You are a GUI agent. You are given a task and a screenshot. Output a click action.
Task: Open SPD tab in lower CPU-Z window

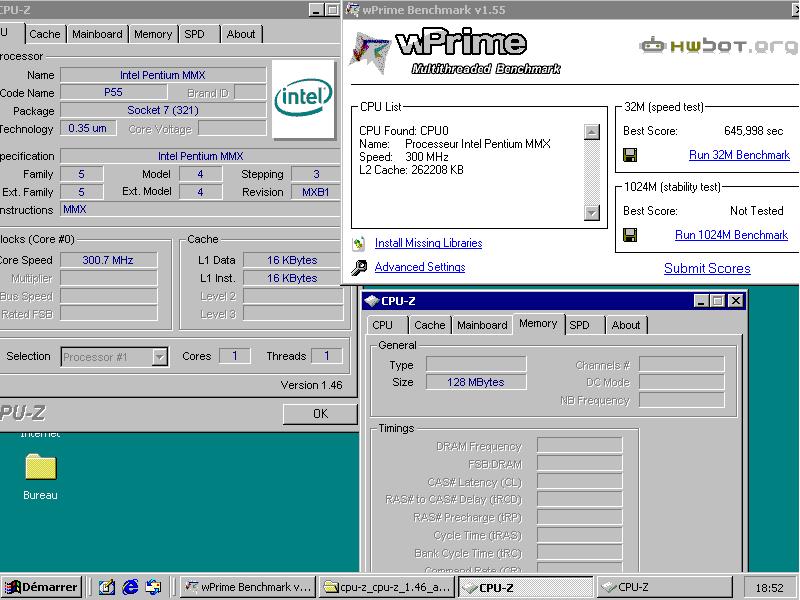(580, 325)
